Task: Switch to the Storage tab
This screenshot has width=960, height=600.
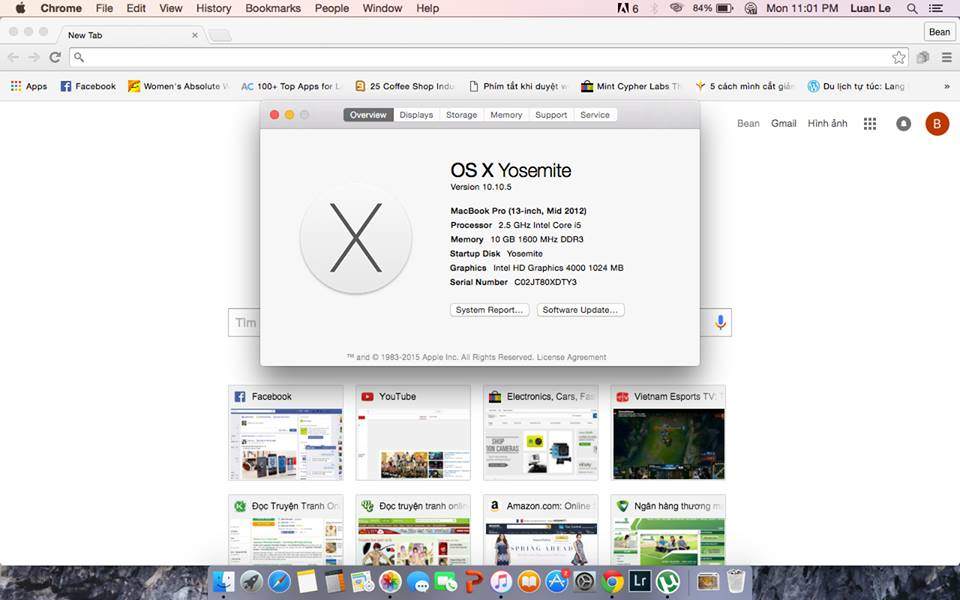Action: [x=461, y=115]
